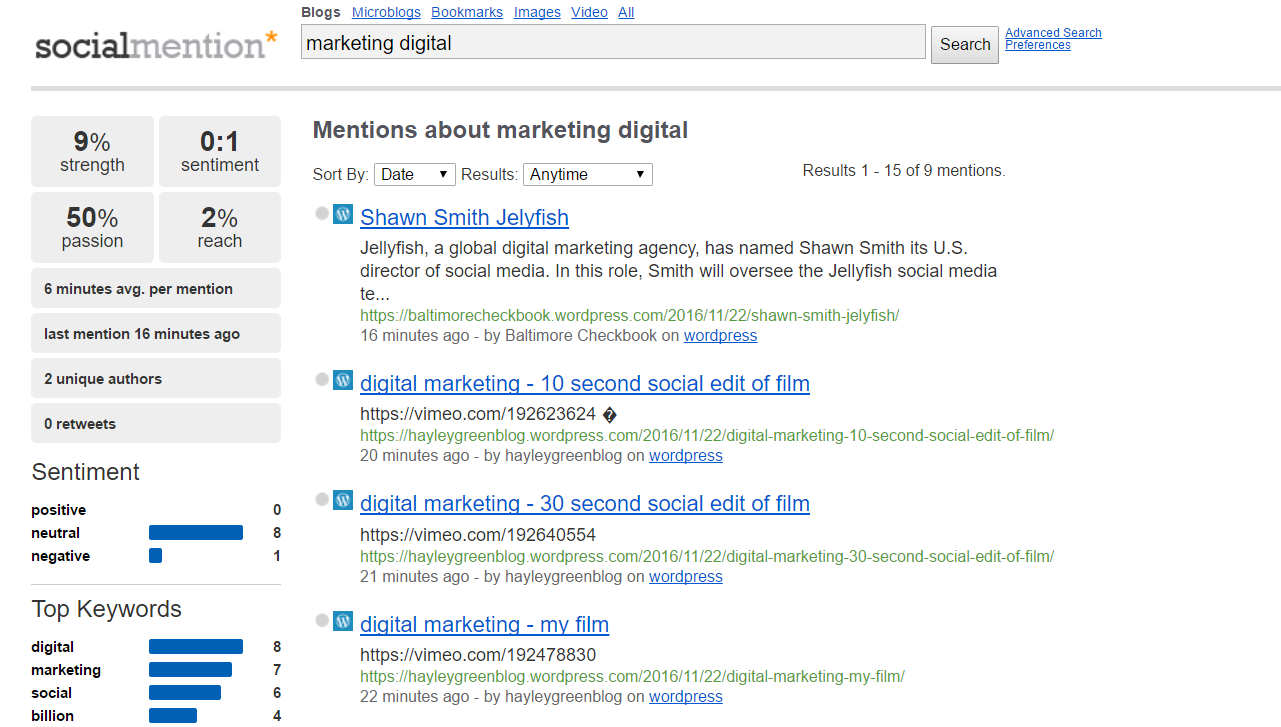Click the 2 unique authors box
Viewport: 1281px width, 727px height.
(156, 378)
